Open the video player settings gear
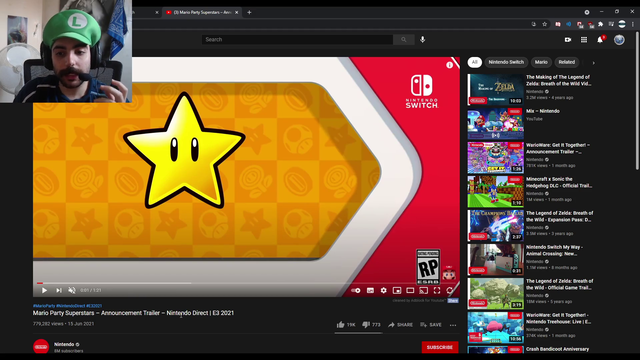The height and width of the screenshot is (360, 640). click(x=384, y=290)
